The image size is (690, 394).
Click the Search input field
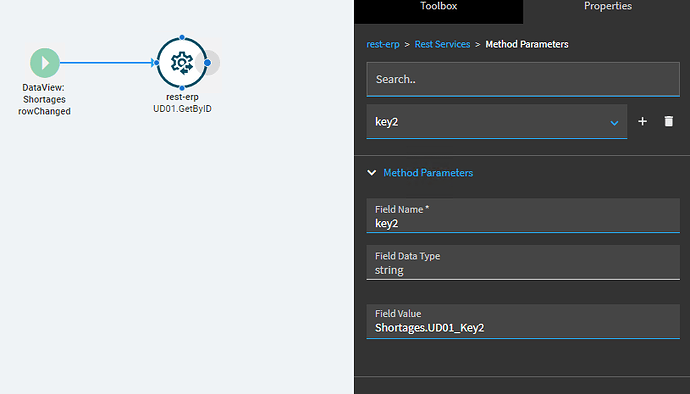coord(523,79)
